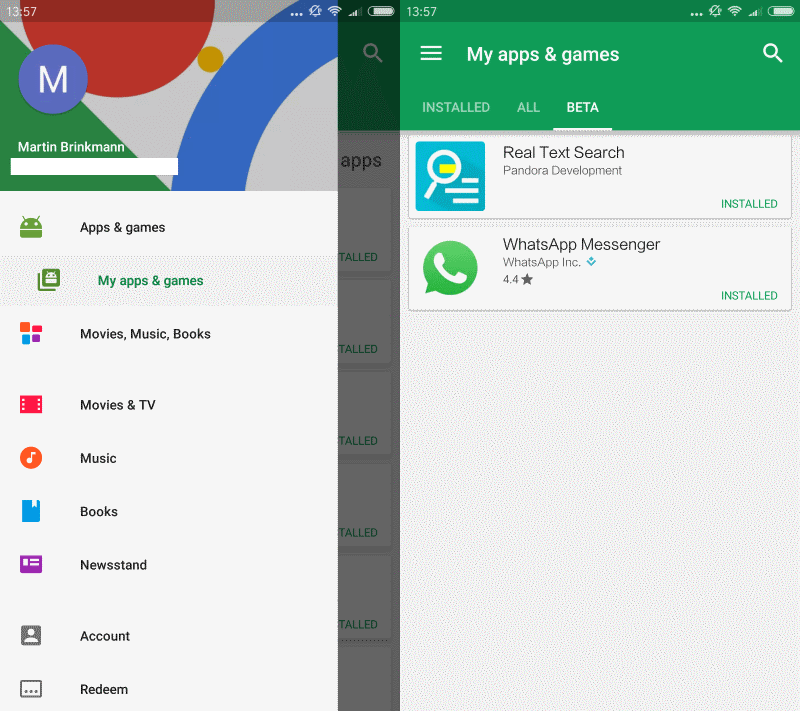Open Apps & games in the drawer
This screenshot has width=800, height=711.
pos(169,227)
